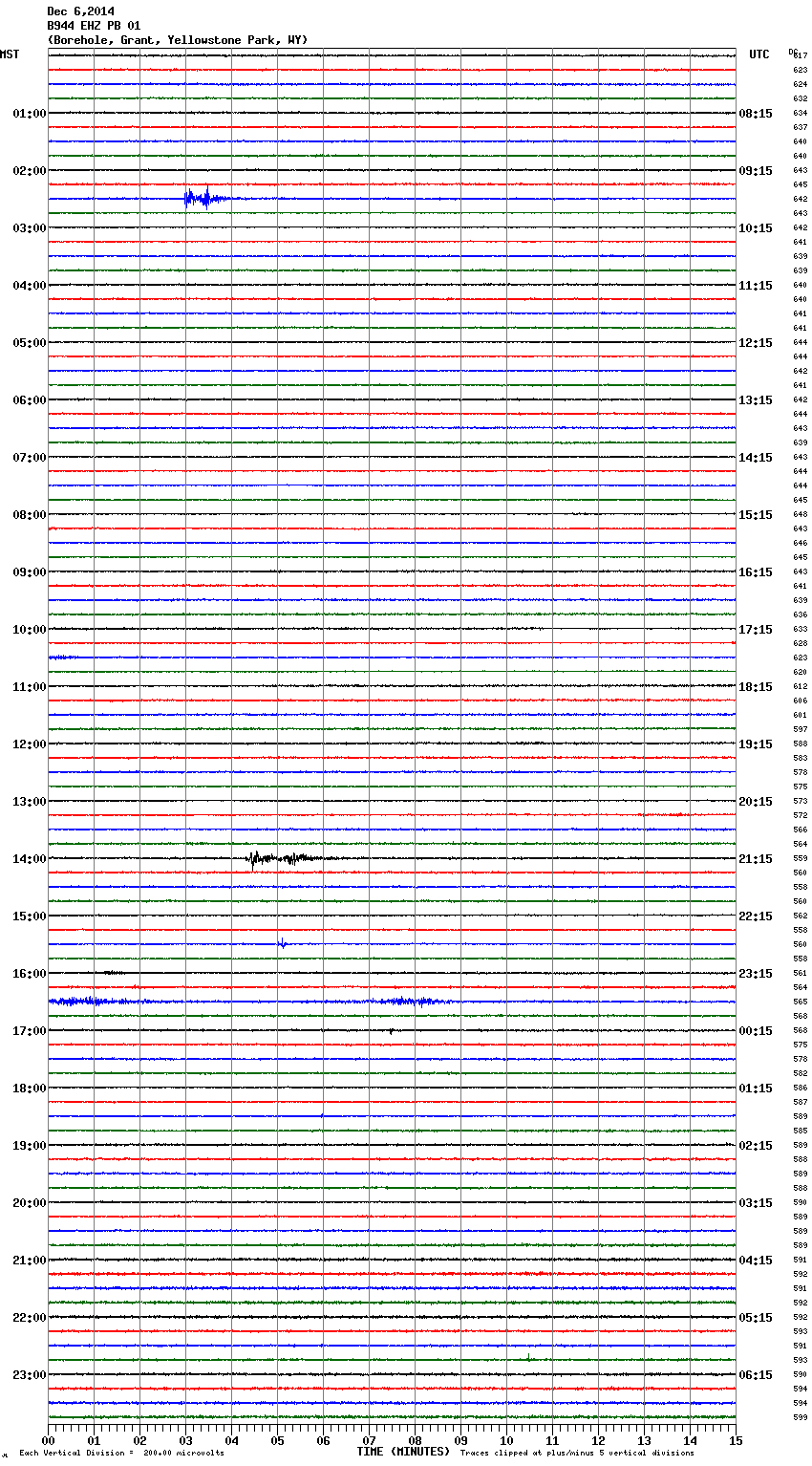Screen dimensions: 812x1466
Task: Click the MST time label '02:00'
Action: point(30,171)
